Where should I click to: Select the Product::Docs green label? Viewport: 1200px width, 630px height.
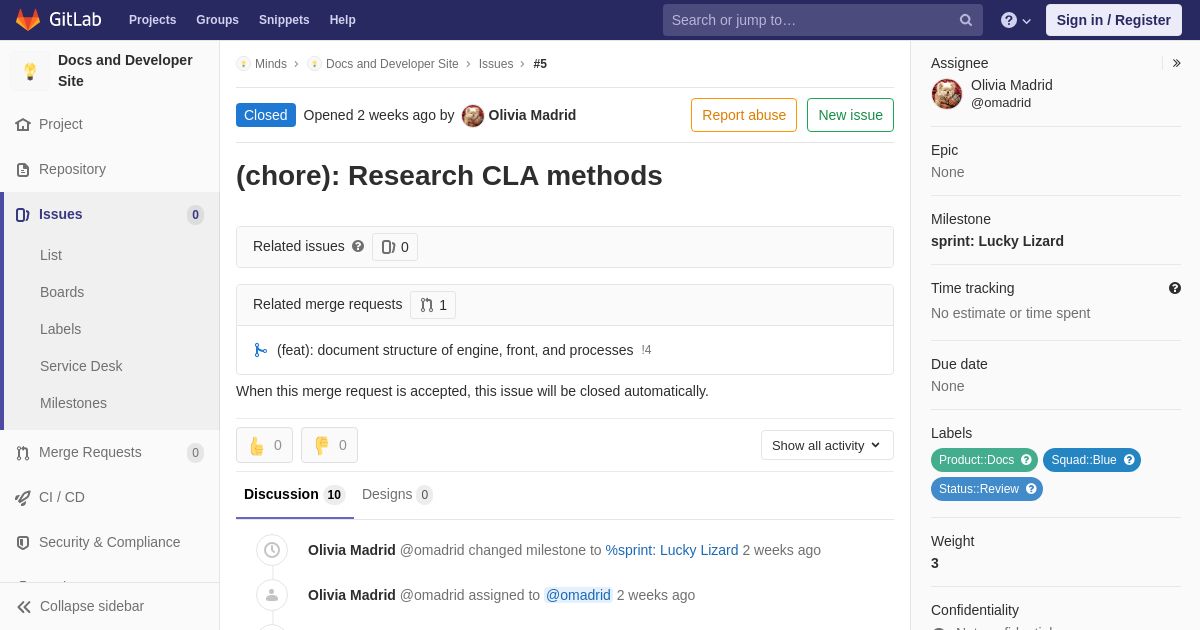(x=984, y=460)
